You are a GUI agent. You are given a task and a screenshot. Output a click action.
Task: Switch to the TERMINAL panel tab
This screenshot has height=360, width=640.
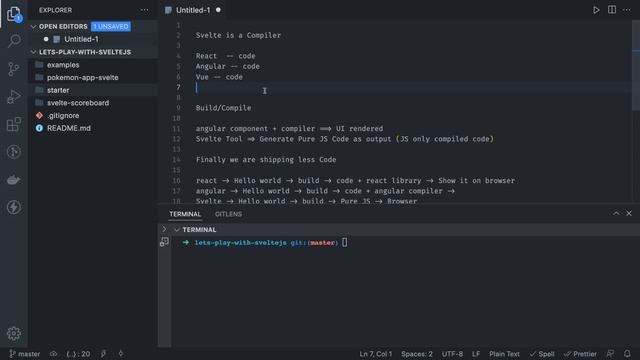coord(185,214)
